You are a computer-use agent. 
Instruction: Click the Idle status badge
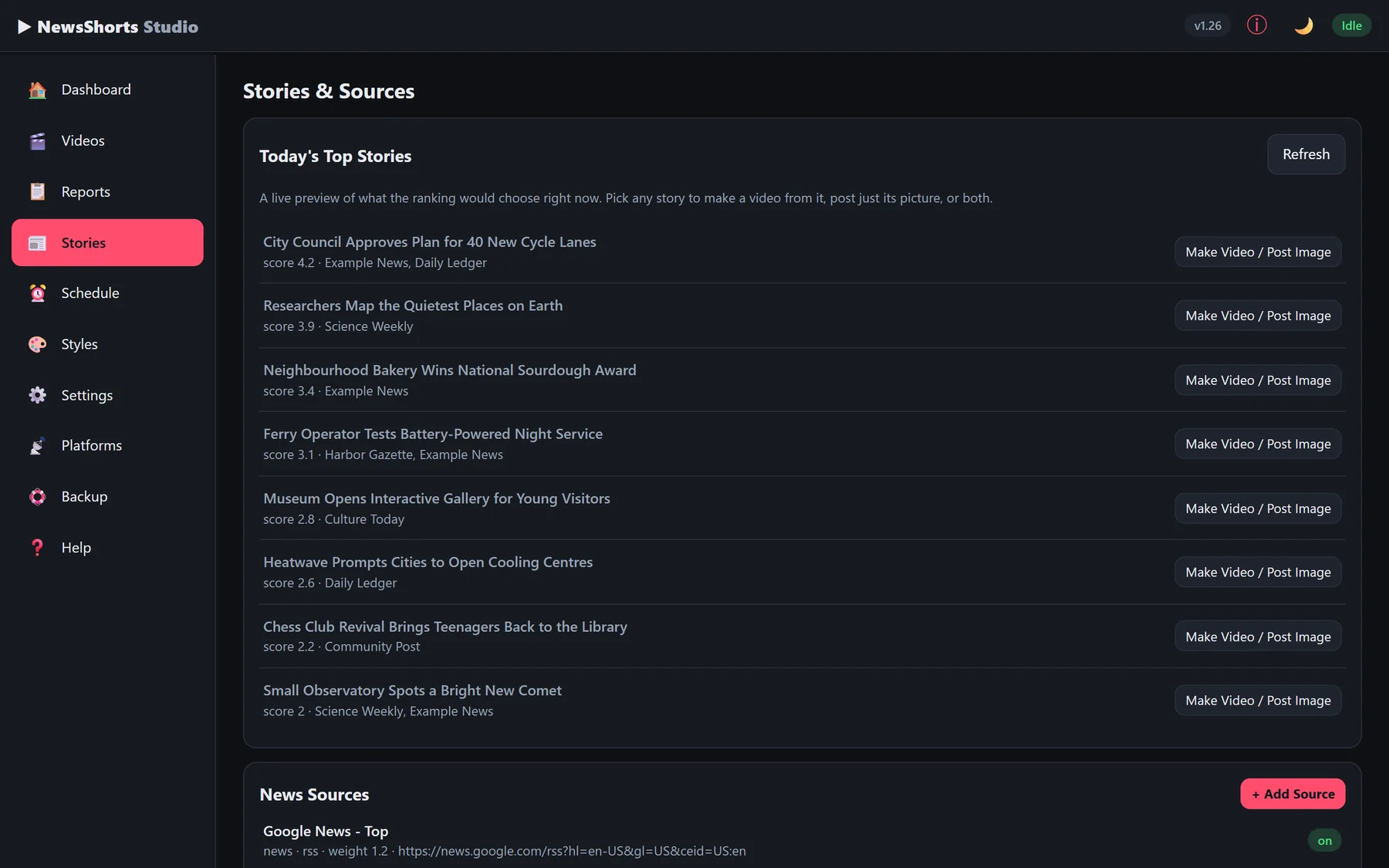(1351, 25)
